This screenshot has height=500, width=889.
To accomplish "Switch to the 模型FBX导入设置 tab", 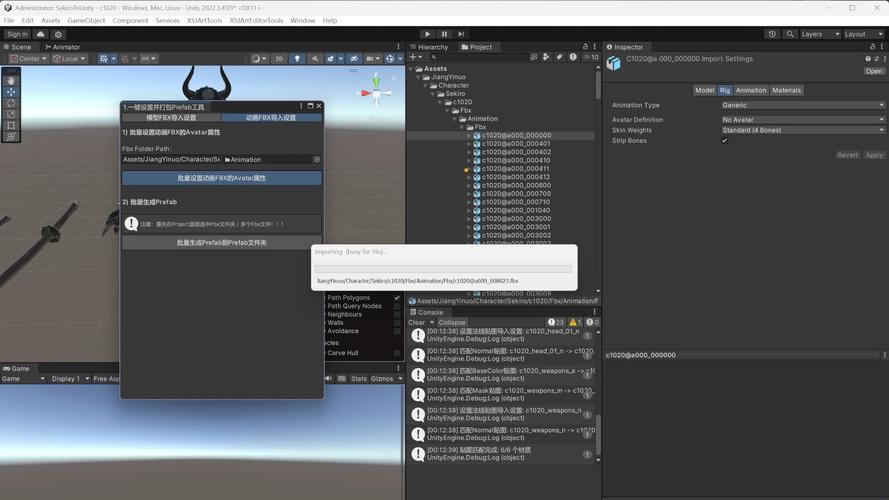I will (x=171, y=117).
